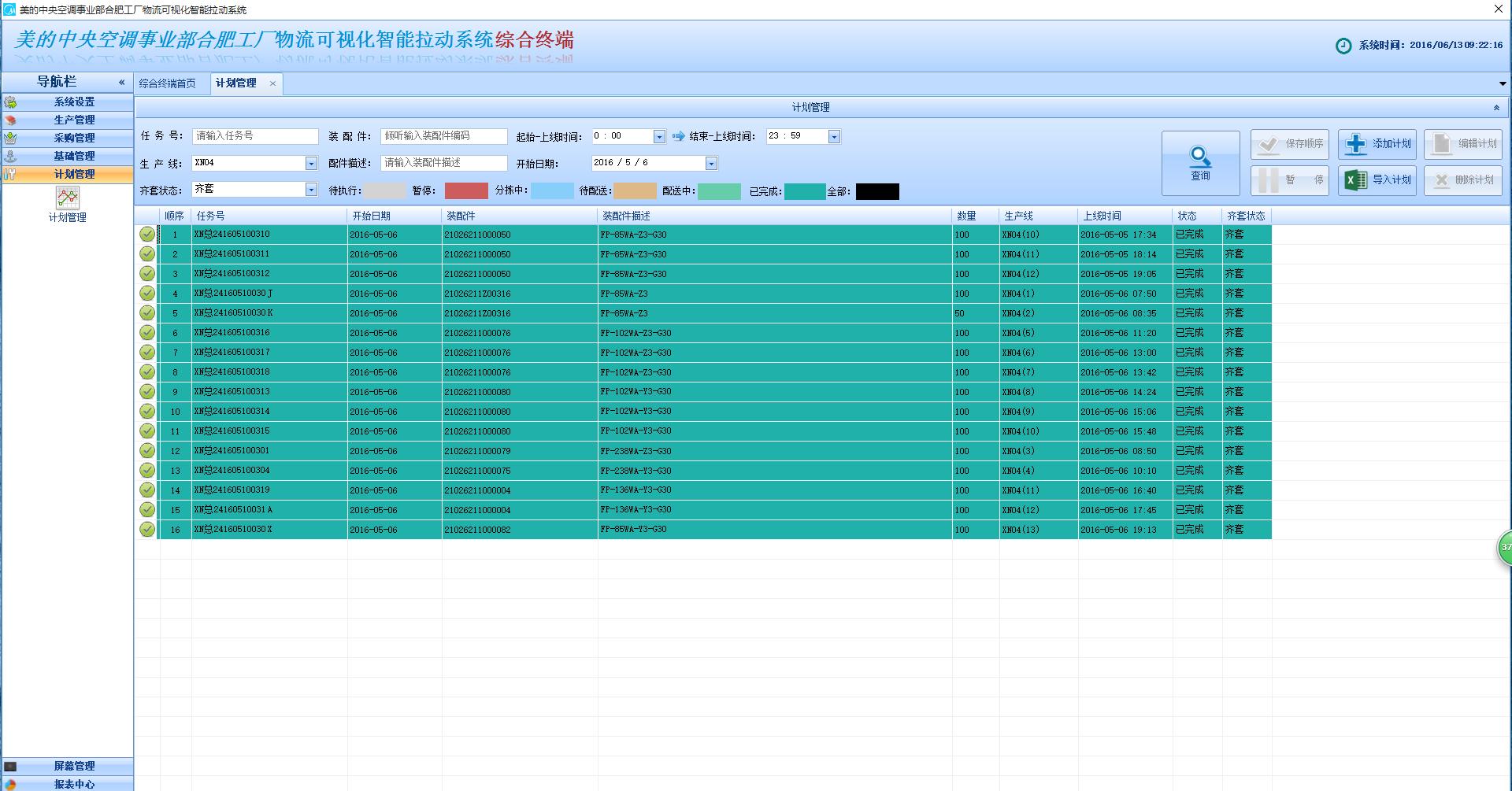Viewport: 1512px width, 791px height.
Task: Click the green status check for row 10
Action: tap(147, 412)
